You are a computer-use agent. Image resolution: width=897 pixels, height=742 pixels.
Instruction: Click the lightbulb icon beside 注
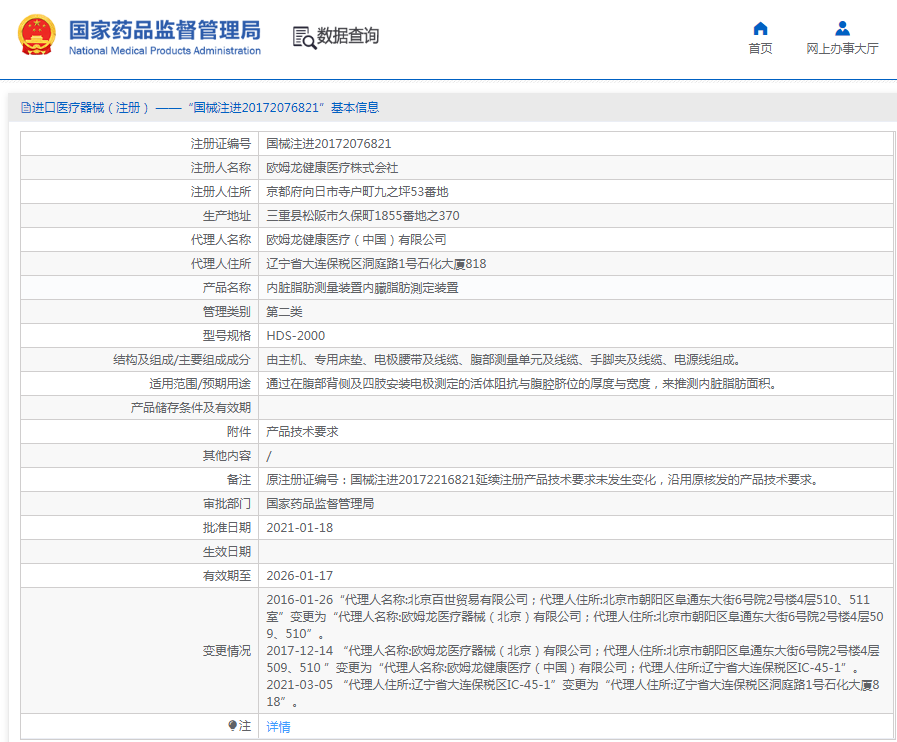click(232, 726)
